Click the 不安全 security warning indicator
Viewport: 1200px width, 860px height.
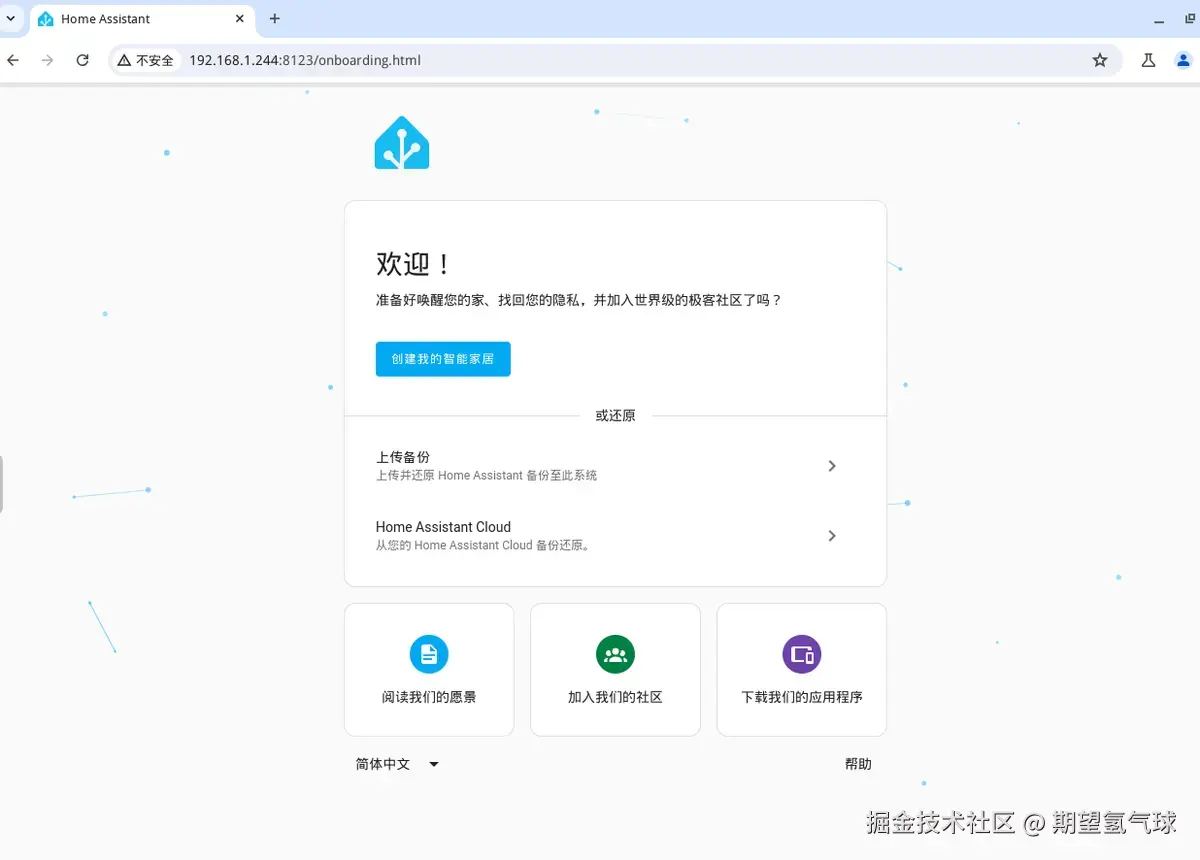[146, 60]
